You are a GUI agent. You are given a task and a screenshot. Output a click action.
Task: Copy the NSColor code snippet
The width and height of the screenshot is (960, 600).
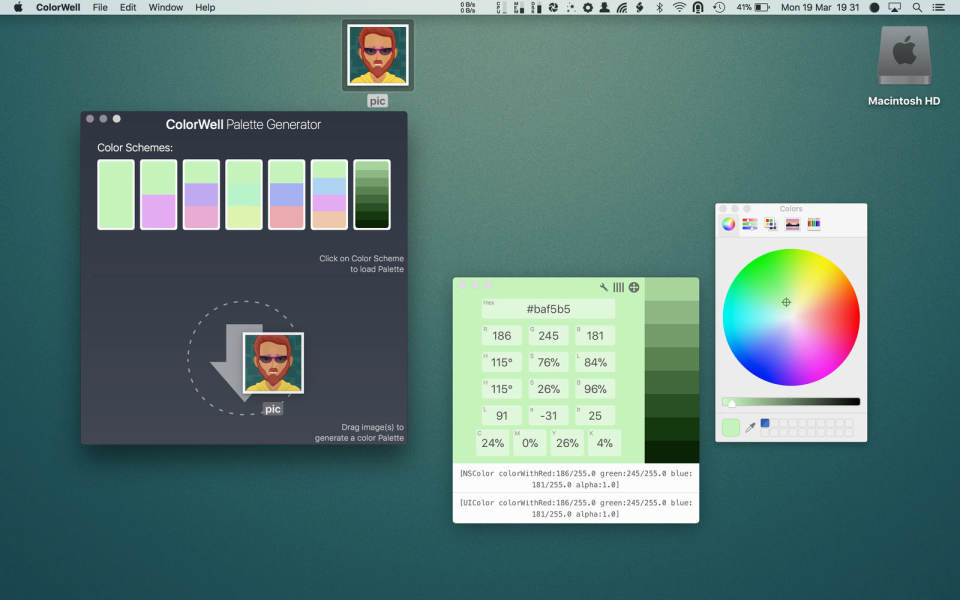(576, 479)
